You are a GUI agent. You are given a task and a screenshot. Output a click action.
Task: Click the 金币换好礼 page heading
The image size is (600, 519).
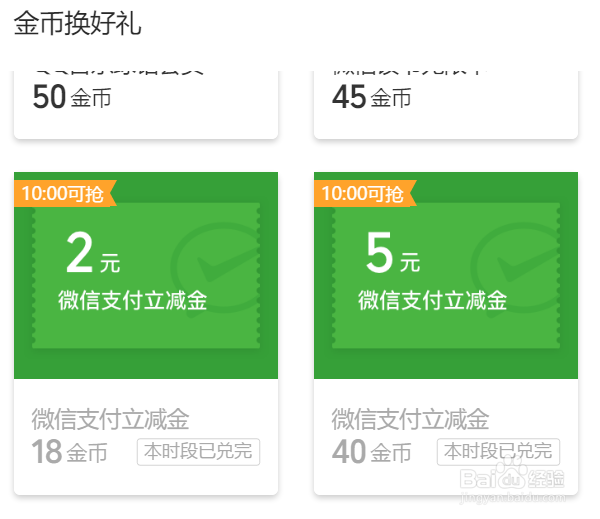tap(78, 23)
